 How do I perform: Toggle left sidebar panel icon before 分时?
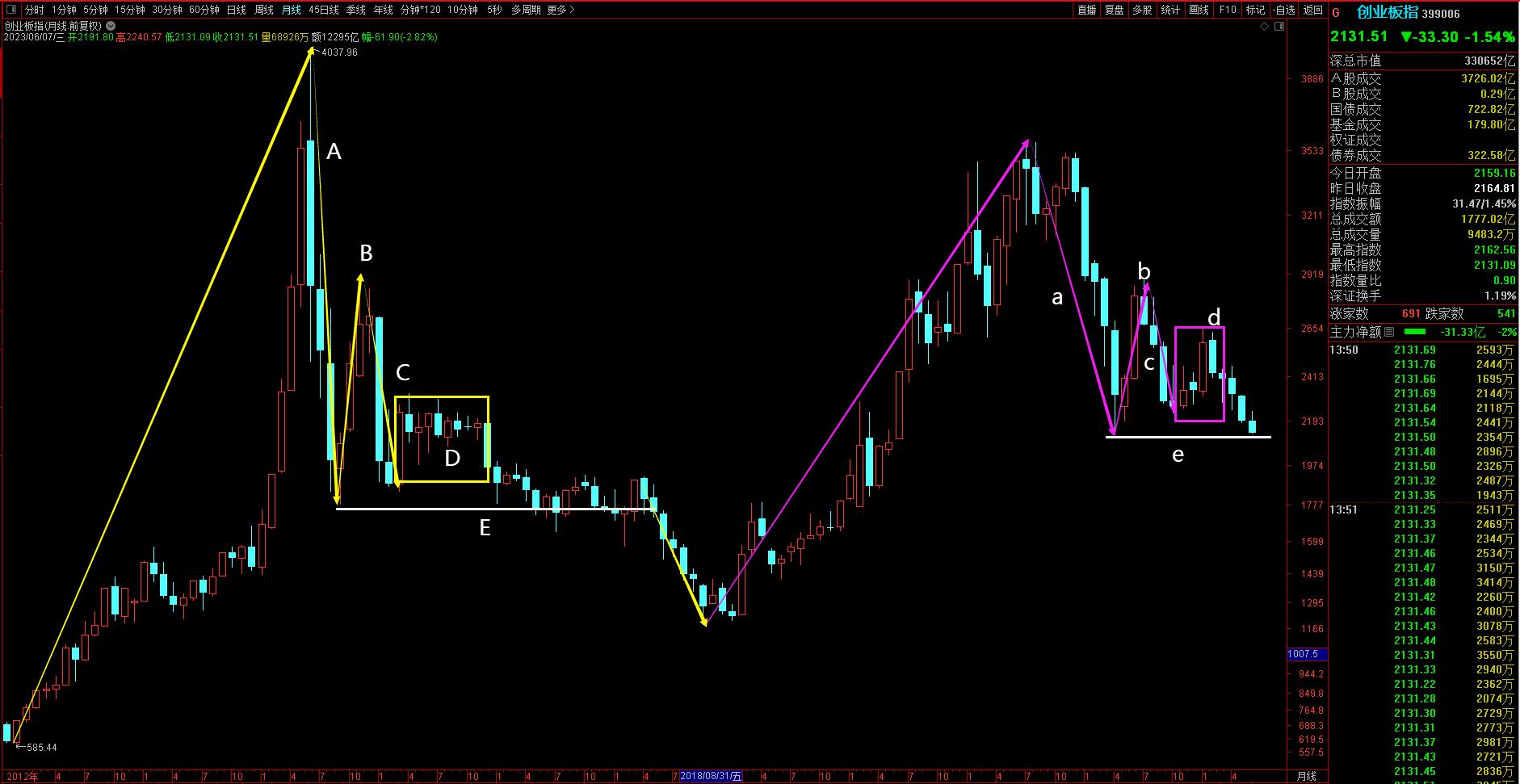12,10
